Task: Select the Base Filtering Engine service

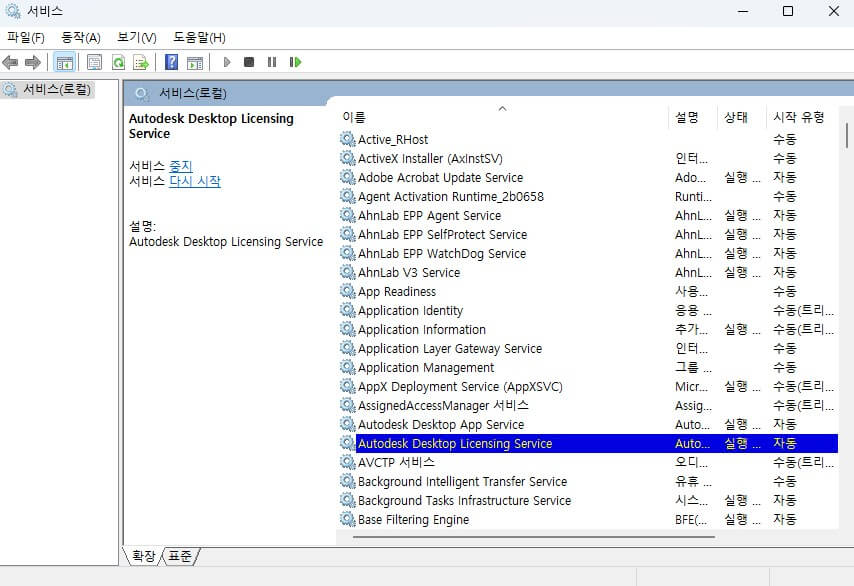Action: tap(588, 520)
